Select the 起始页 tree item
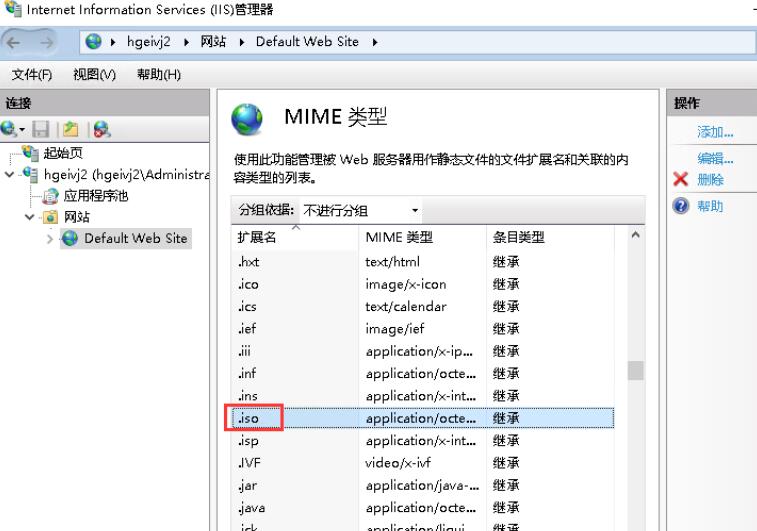This screenshot has height=531, width=757. (x=63, y=153)
